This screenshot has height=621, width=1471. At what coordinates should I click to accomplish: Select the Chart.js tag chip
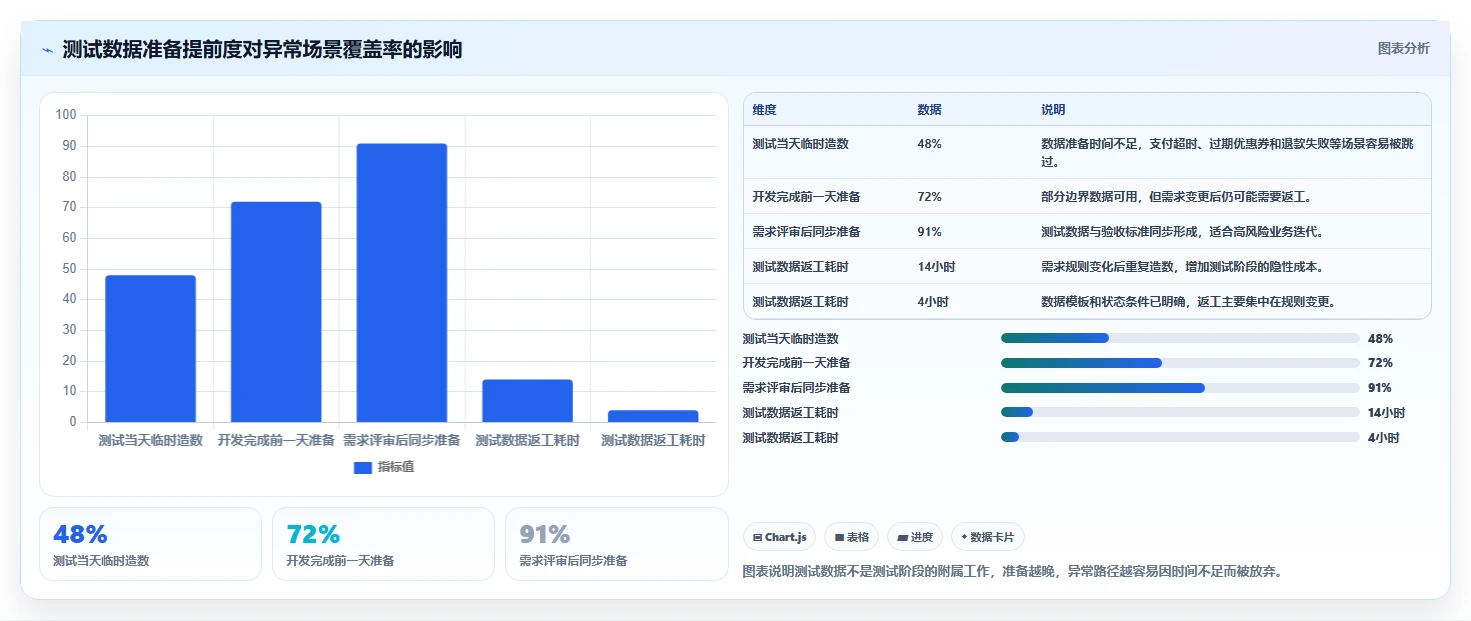[780, 537]
